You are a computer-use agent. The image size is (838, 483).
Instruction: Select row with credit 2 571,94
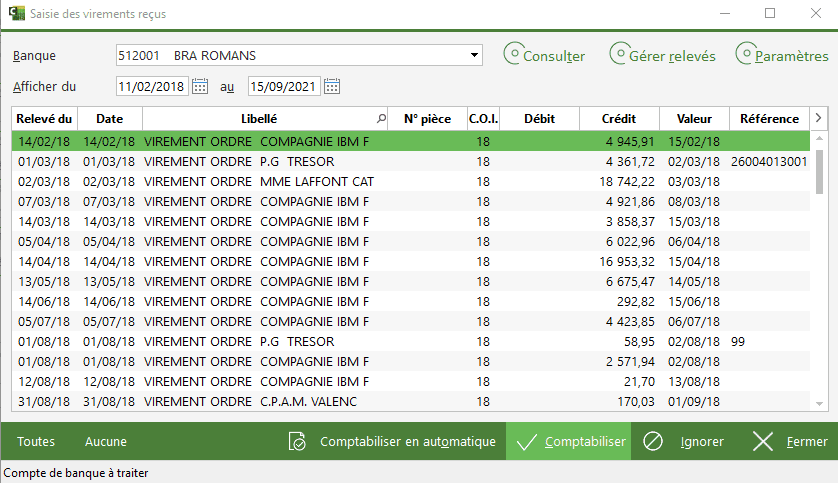tap(410, 362)
